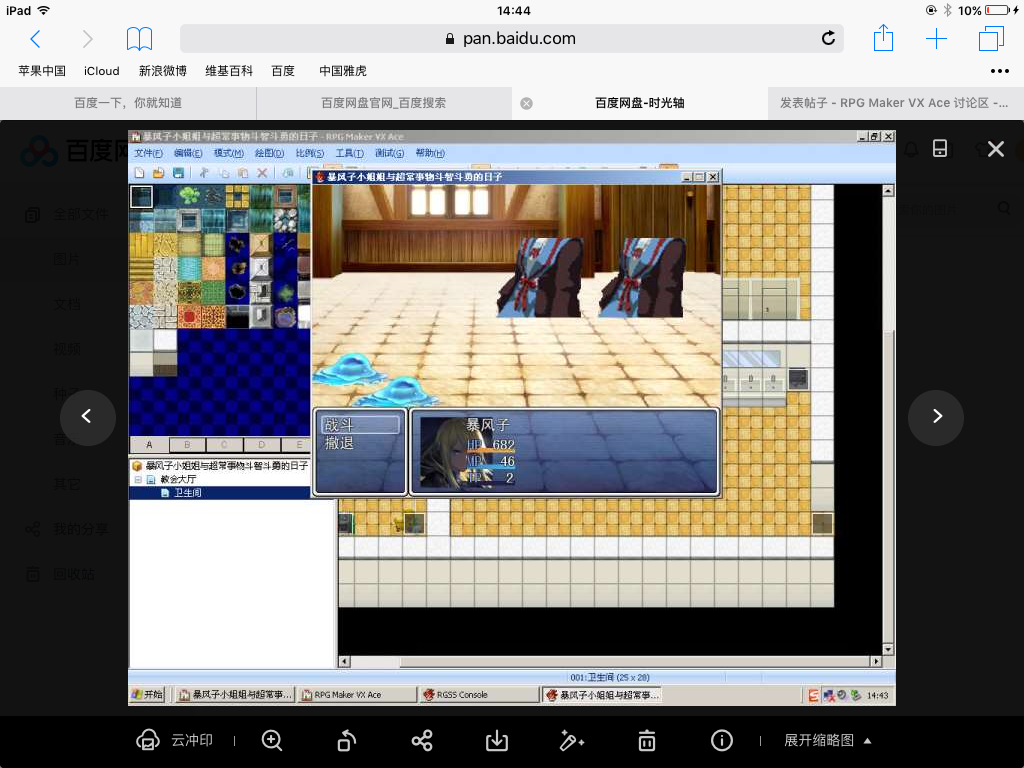Show the previous image

tap(88, 417)
